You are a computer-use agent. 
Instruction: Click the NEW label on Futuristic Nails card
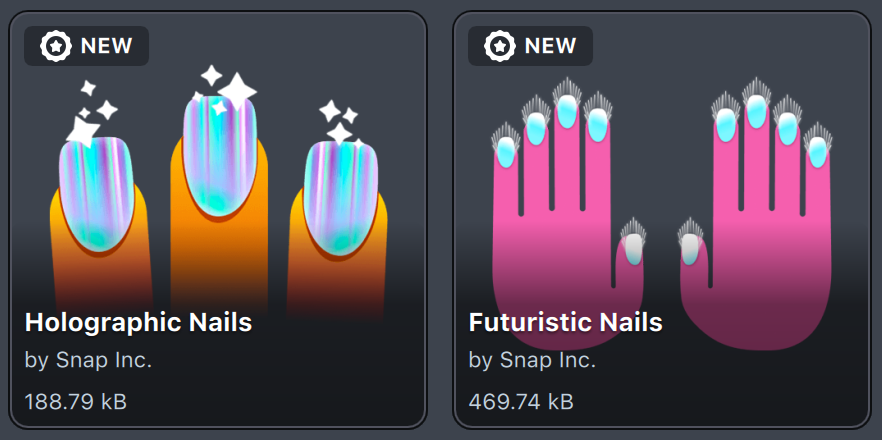[551, 46]
